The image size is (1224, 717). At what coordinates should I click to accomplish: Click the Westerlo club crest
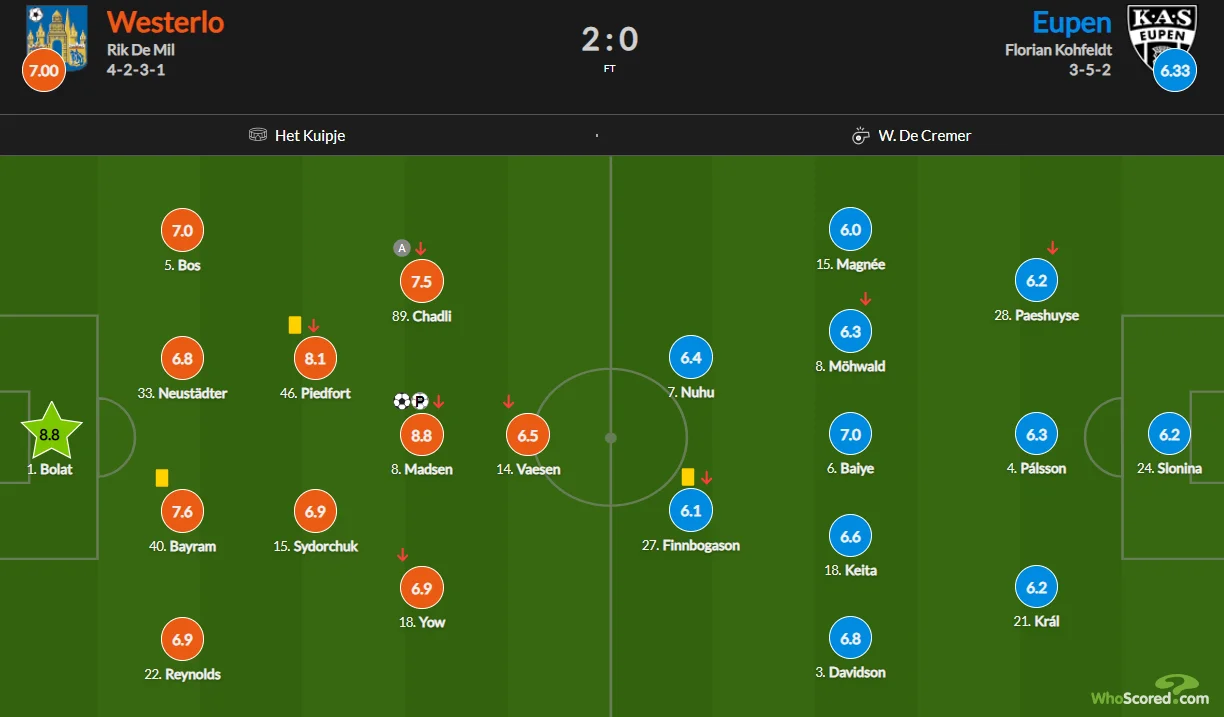point(57,35)
